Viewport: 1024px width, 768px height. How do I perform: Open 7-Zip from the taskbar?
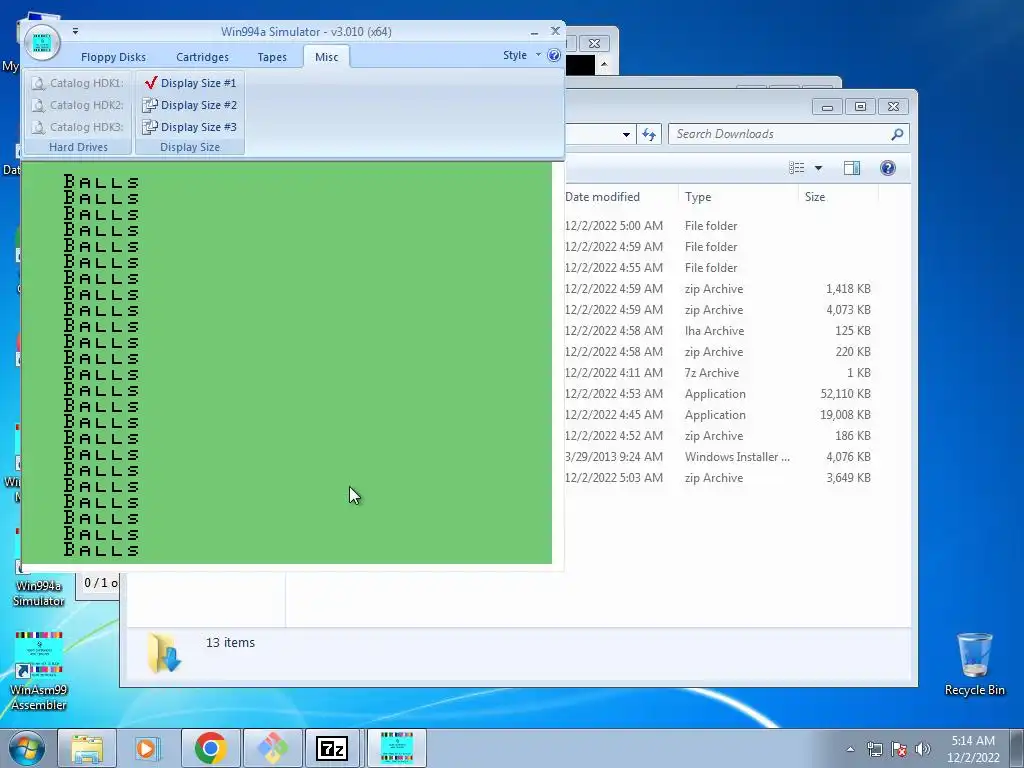[x=332, y=748]
